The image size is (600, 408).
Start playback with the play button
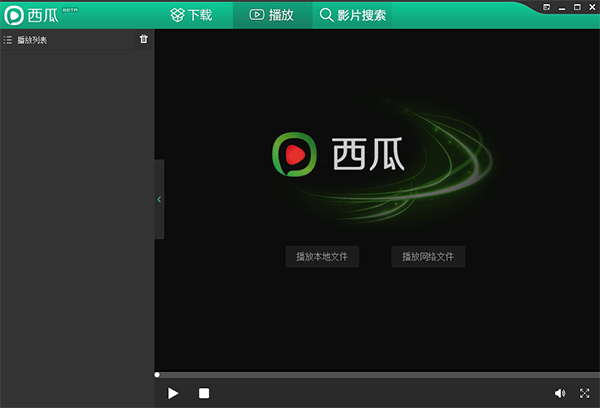click(173, 393)
